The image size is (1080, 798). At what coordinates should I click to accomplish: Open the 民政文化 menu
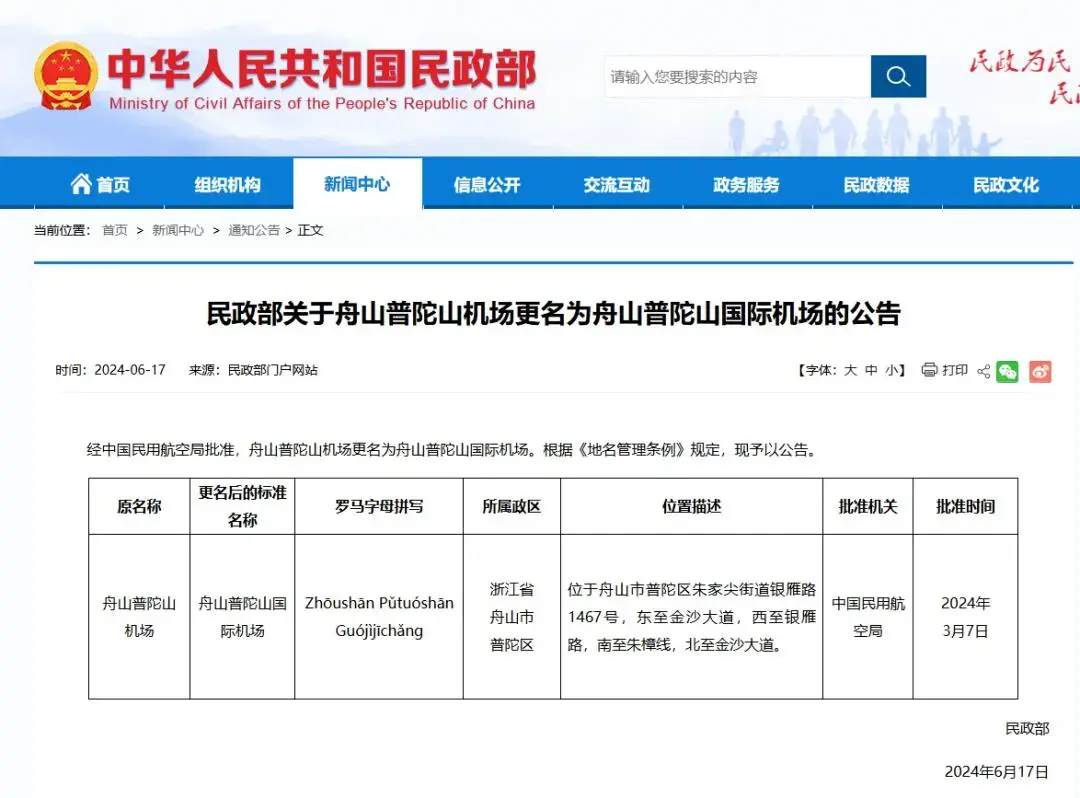pyautogui.click(x=1006, y=183)
